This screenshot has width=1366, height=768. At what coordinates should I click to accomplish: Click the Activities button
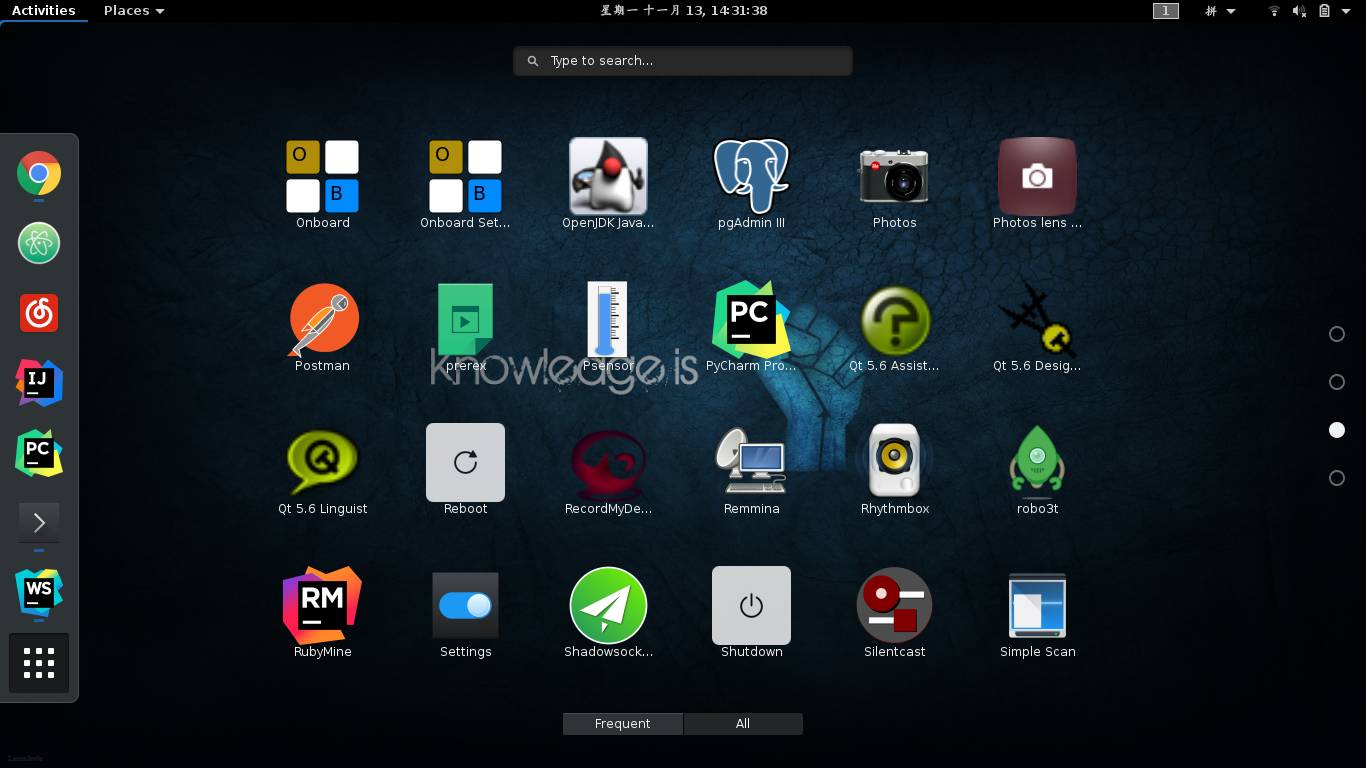pos(44,11)
